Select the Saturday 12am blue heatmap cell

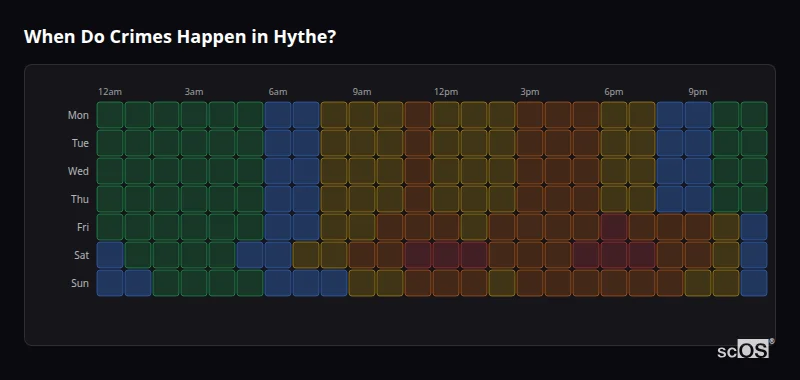[x=110, y=255]
